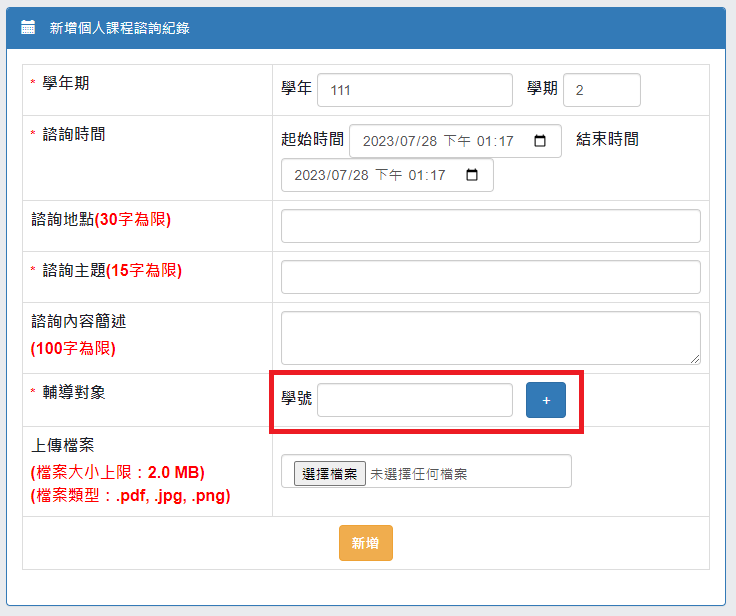Click the 未選擇任何檔案 file status text
The height and width of the screenshot is (616, 736).
point(419,474)
